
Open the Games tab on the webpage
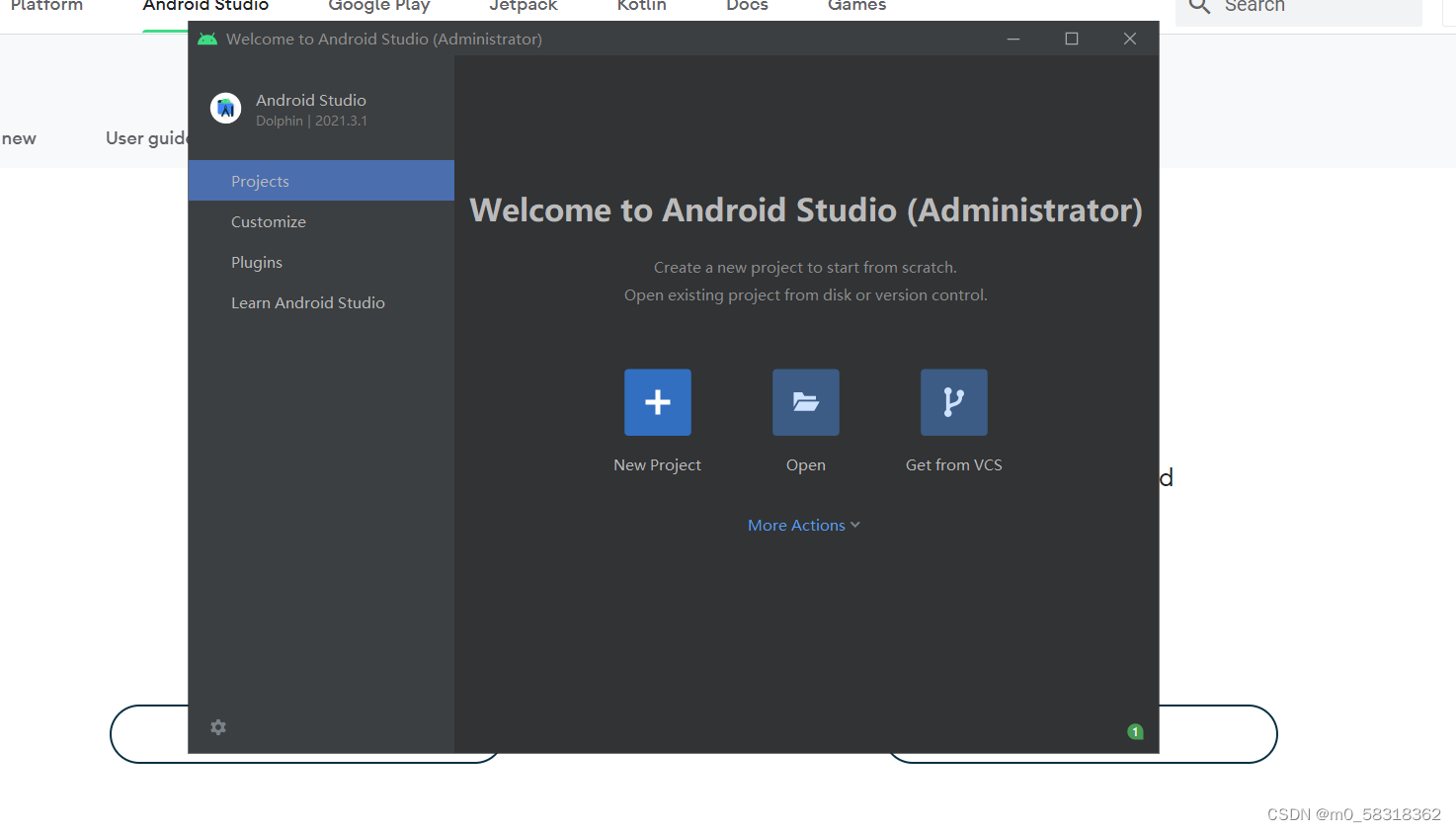[856, 6]
